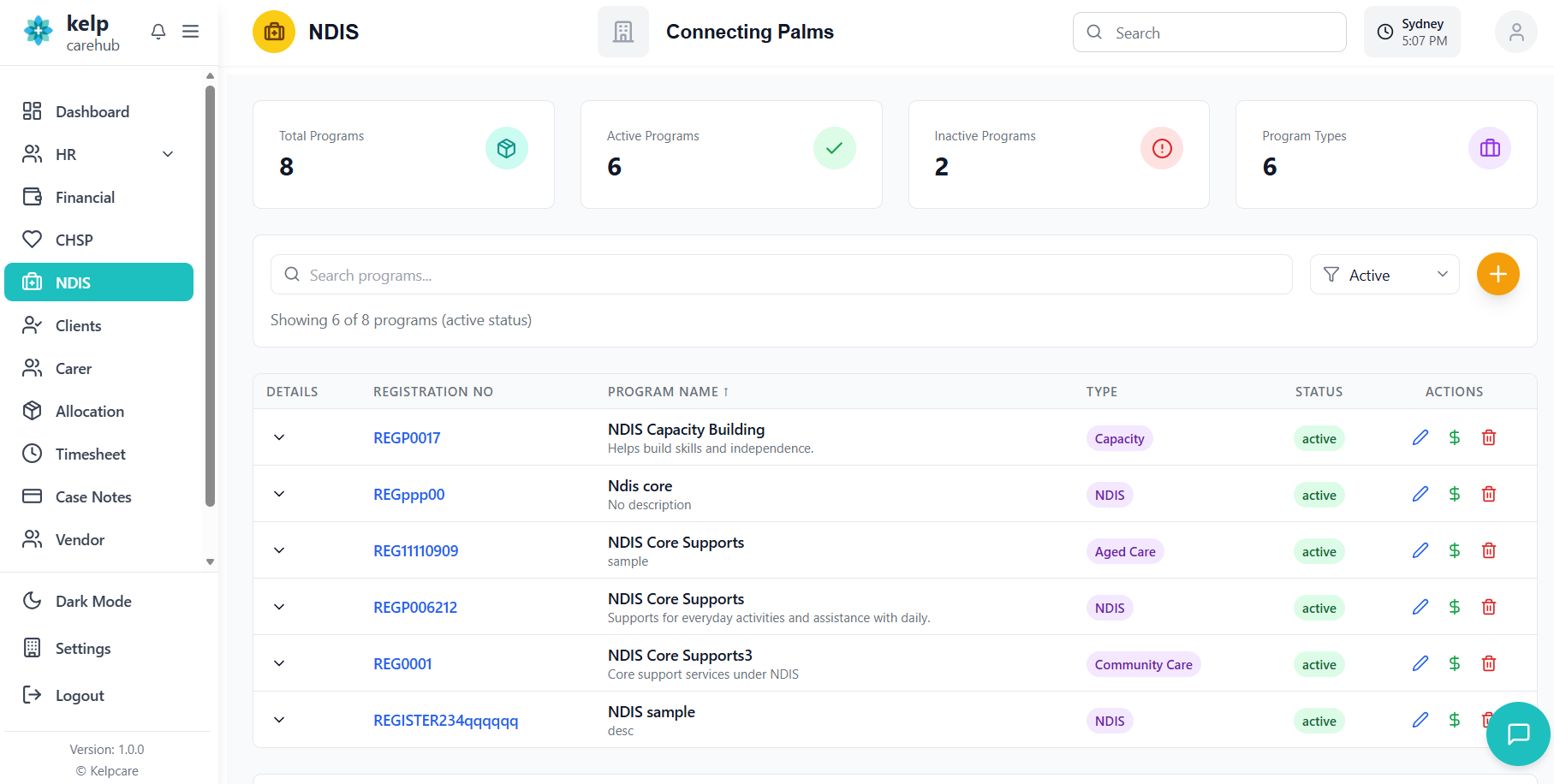Edit the NDIS Core Supports3 program
Viewport: 1554px width, 784px height.
point(1420,663)
